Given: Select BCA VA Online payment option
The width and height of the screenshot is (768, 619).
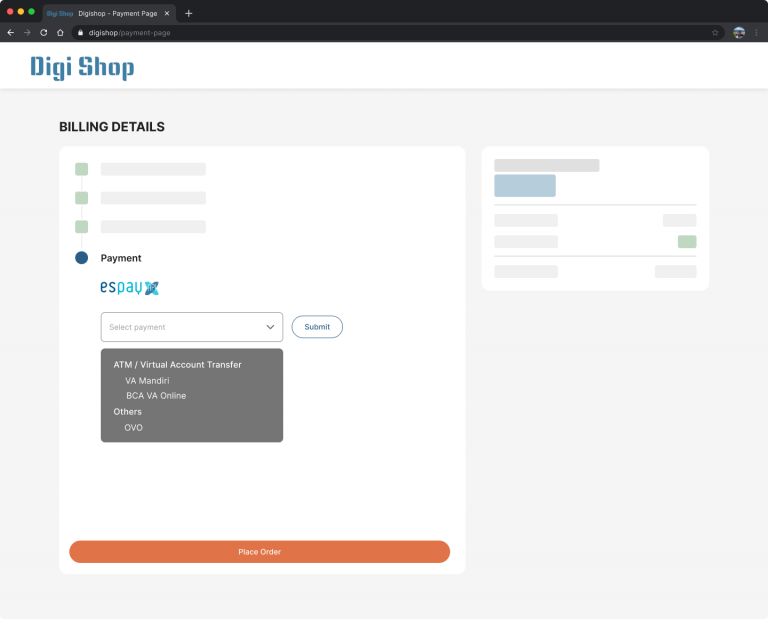Looking at the screenshot, I should coord(156,396).
